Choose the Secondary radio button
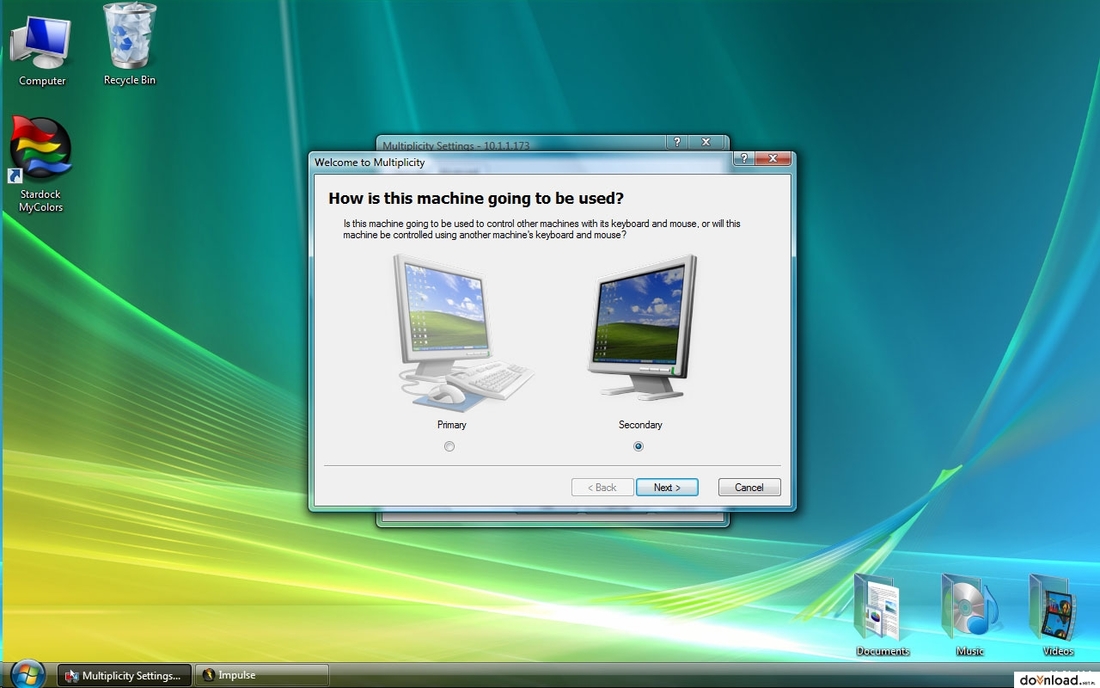The height and width of the screenshot is (688, 1100). coord(638,446)
